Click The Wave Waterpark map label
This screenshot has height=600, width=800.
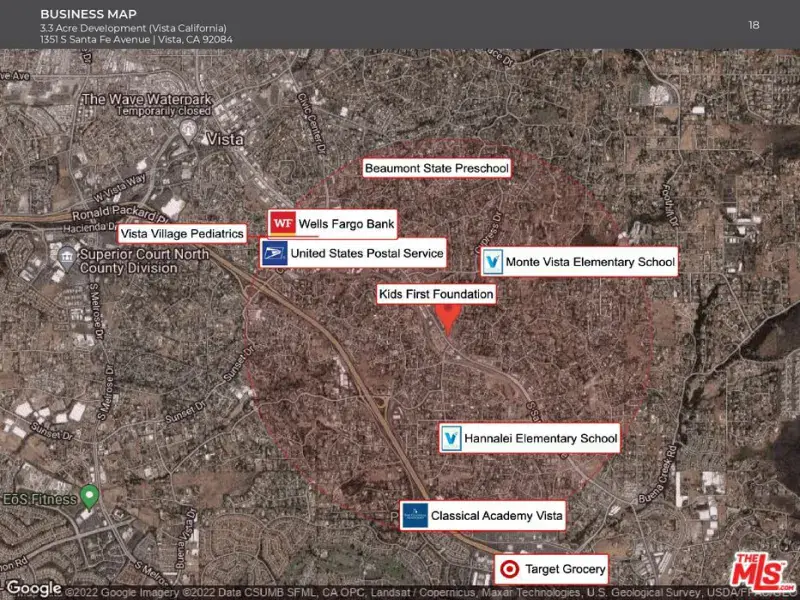tap(146, 99)
